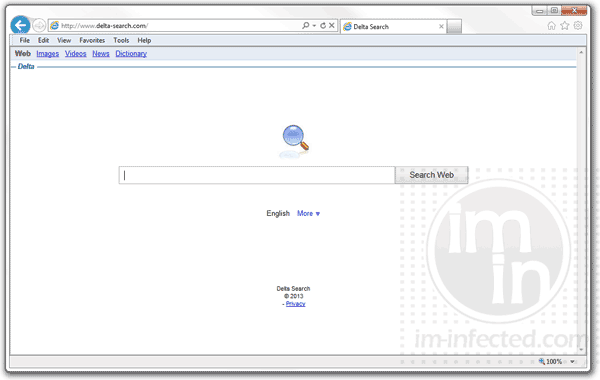Click the Search Web button
The image size is (600, 380).
pos(432,175)
